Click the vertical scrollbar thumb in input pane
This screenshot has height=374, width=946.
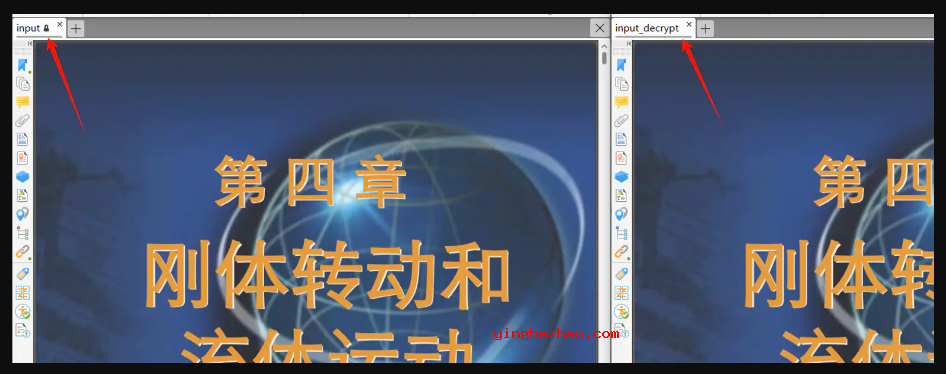(x=604, y=58)
